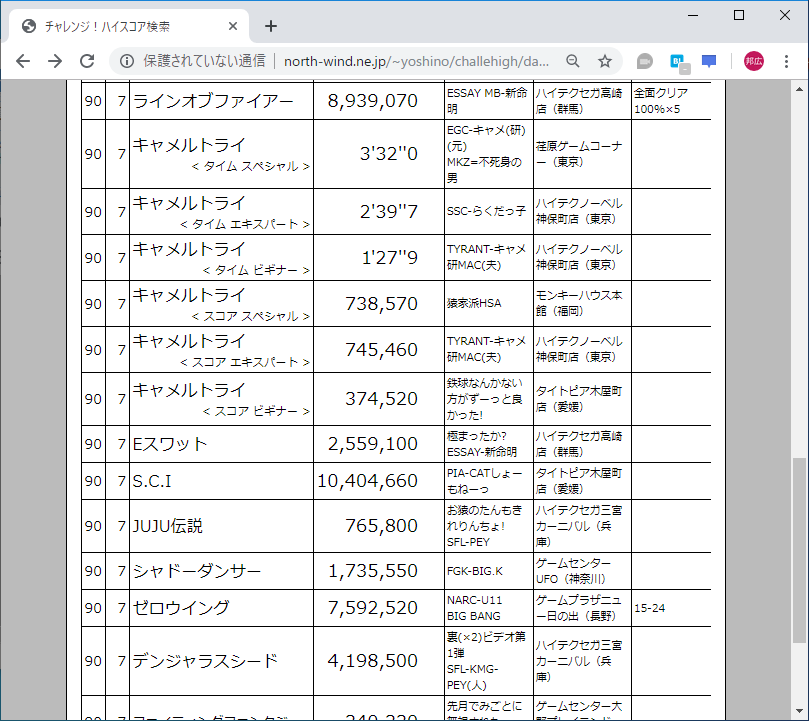This screenshot has width=809, height=721.
Task: Open the gray camera extension icon
Action: coord(644,60)
